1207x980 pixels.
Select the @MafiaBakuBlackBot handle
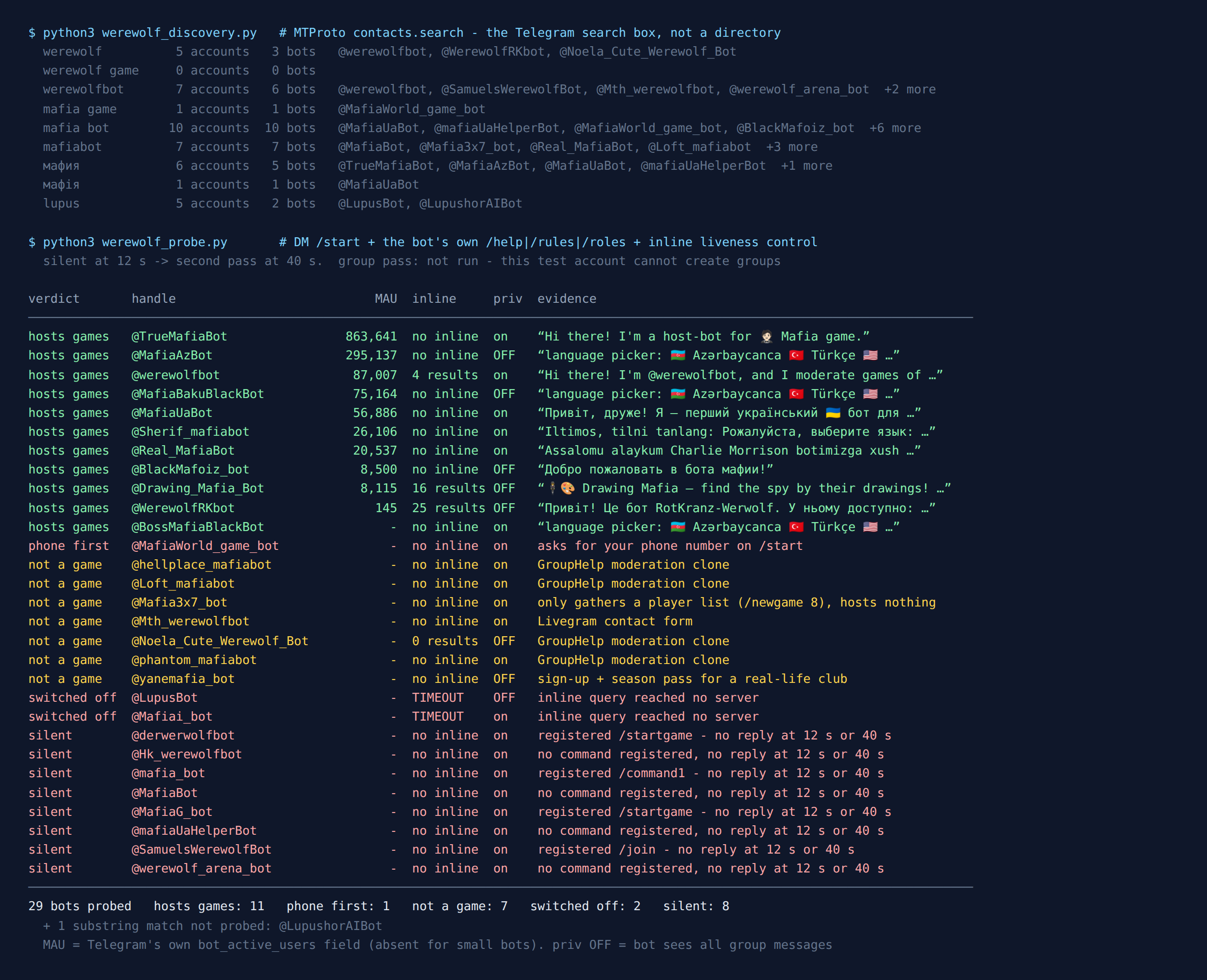coord(198,394)
